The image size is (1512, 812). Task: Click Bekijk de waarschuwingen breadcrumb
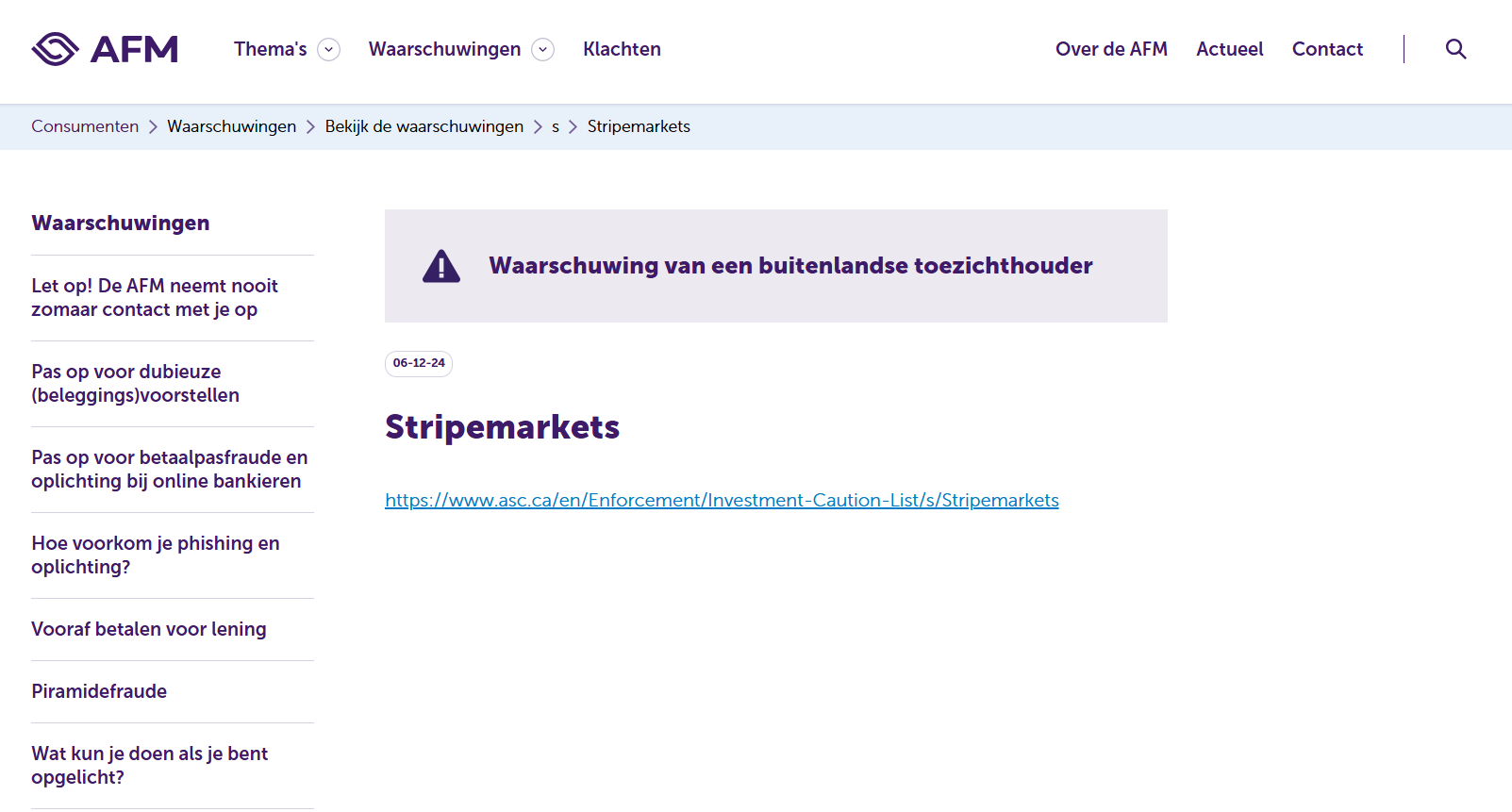(424, 126)
